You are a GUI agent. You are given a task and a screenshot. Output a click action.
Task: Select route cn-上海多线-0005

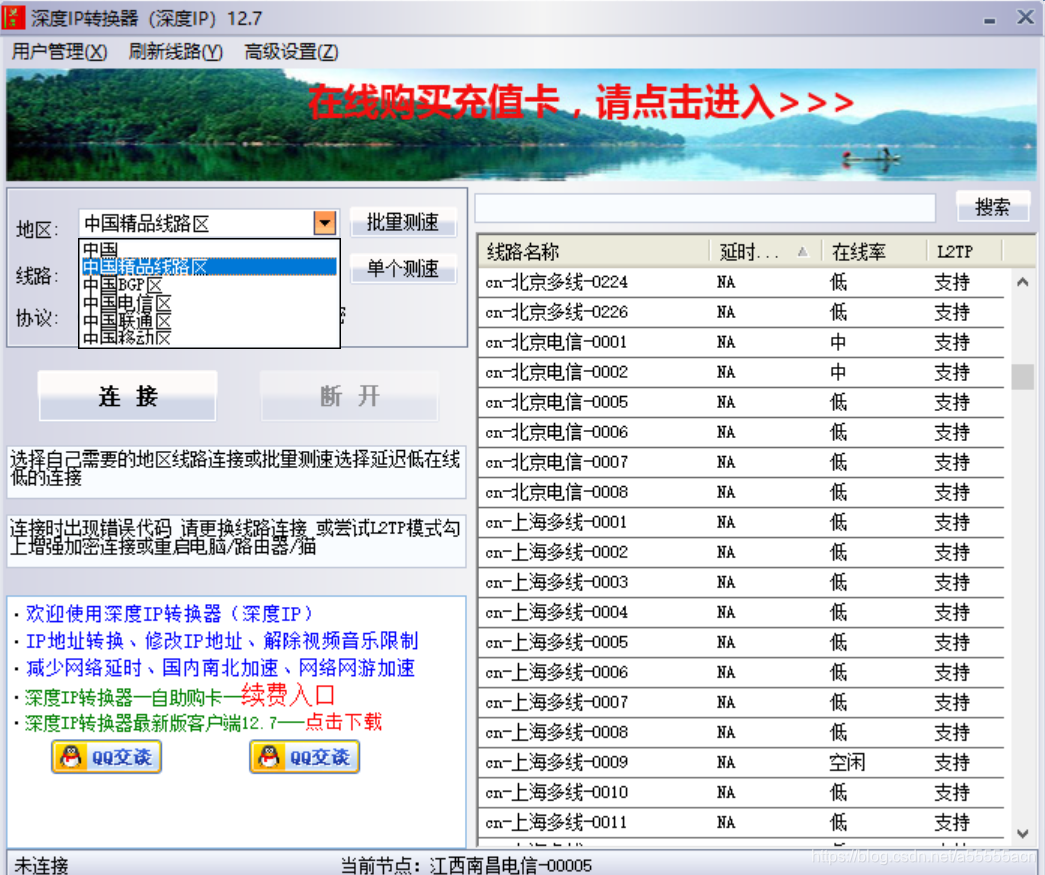tap(741, 642)
